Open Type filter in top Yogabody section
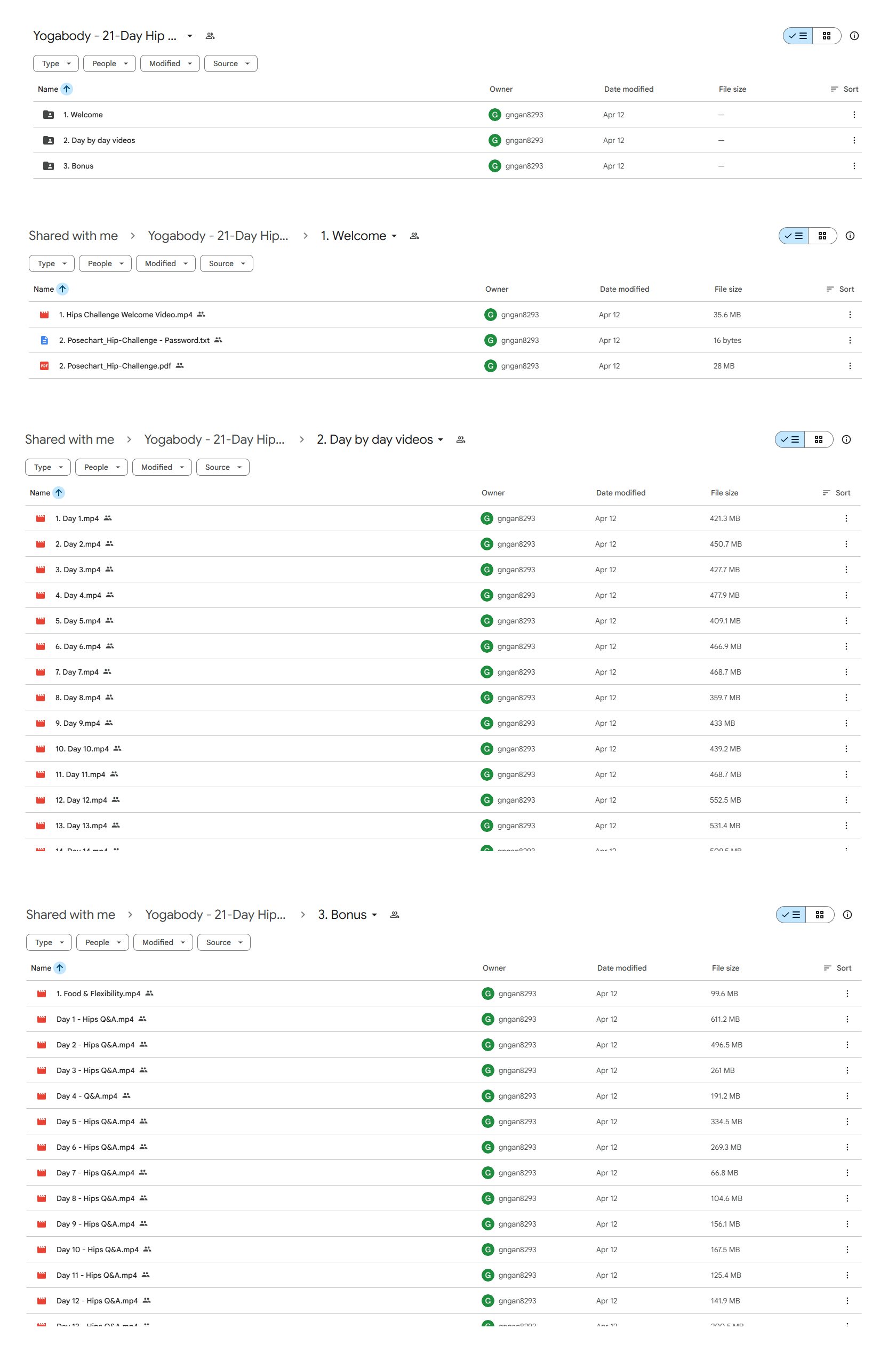 coord(56,63)
